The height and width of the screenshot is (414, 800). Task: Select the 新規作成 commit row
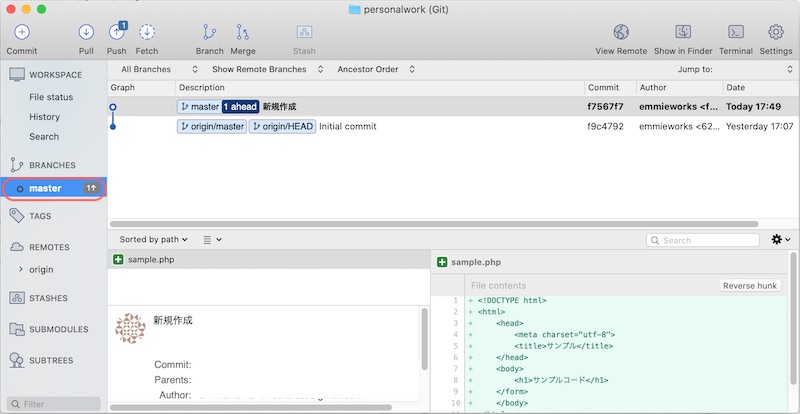[454, 107]
